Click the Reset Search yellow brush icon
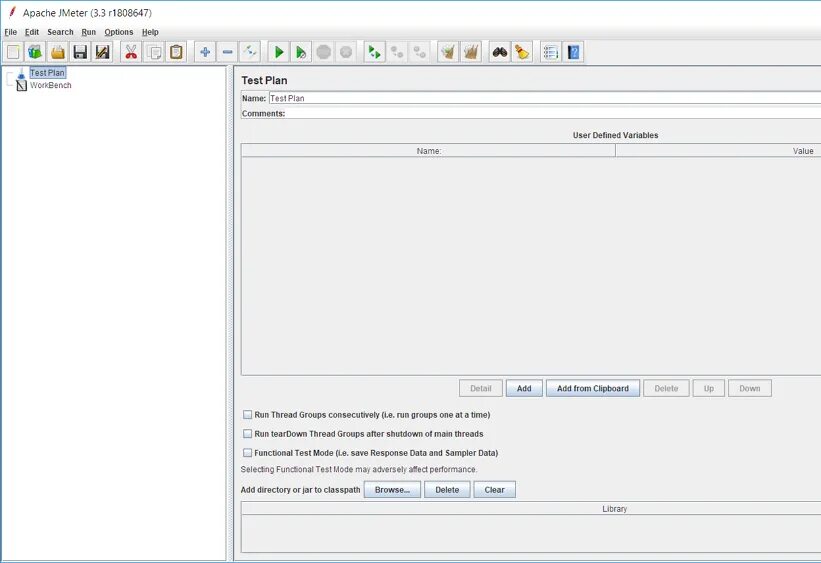Image resolution: width=821 pixels, height=563 pixels. [522, 52]
